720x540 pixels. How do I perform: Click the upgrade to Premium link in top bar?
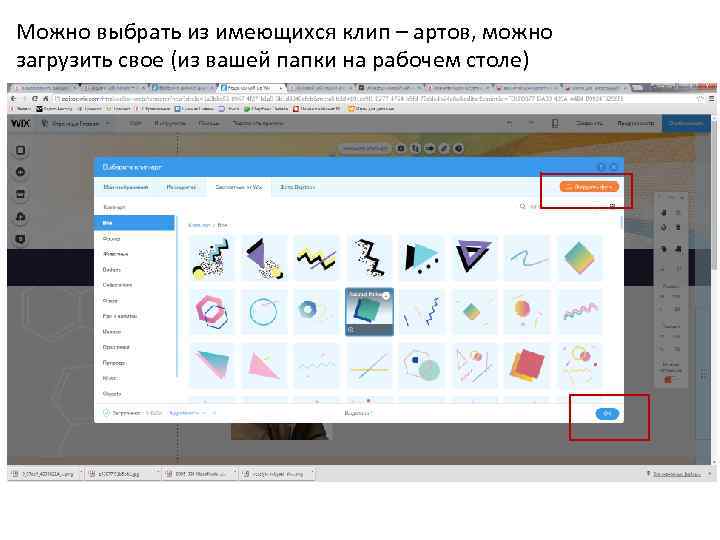(x=258, y=123)
